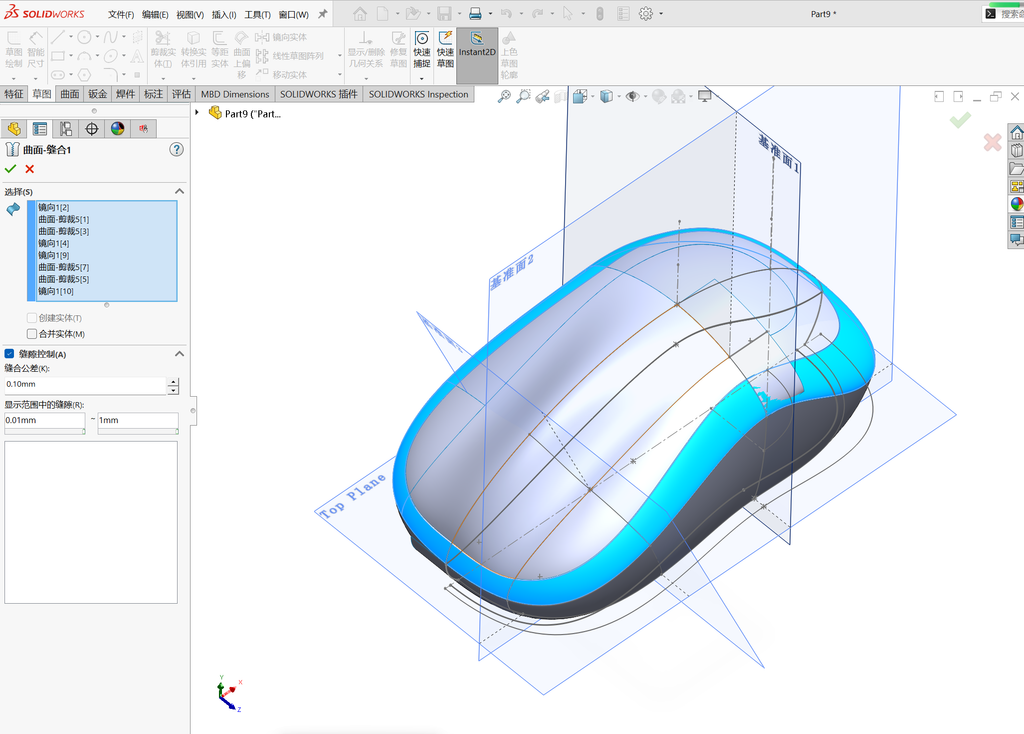The width and height of the screenshot is (1024, 734).
Task: Click the 快速草图 rapid sketch tool
Action: [445, 49]
